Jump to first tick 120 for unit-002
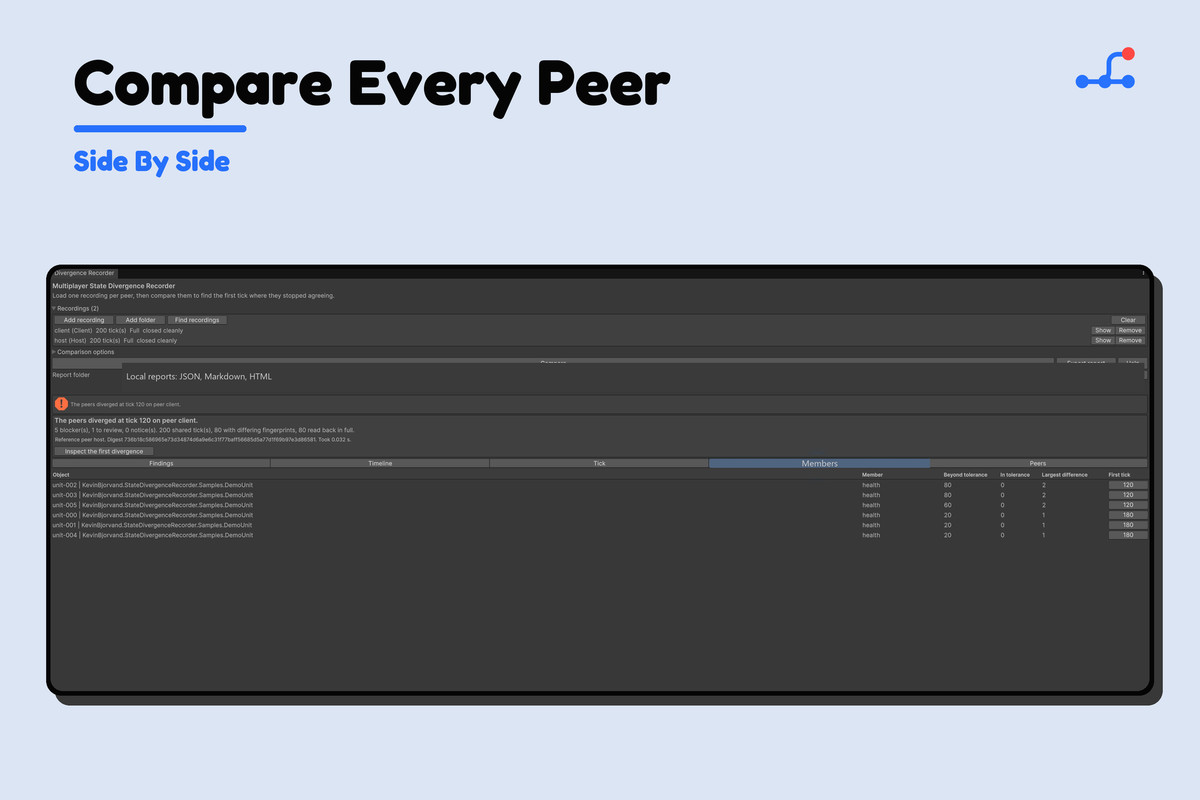 tap(1128, 485)
